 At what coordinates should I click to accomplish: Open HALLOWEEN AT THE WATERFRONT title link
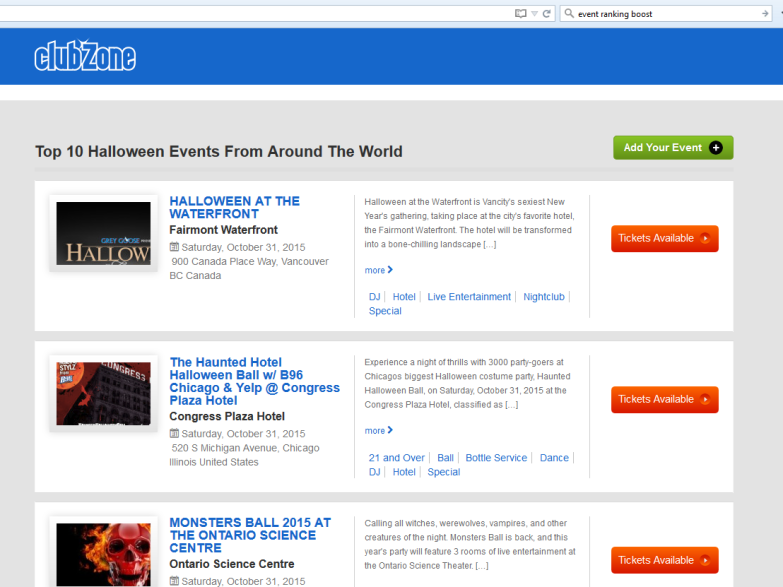click(x=235, y=207)
